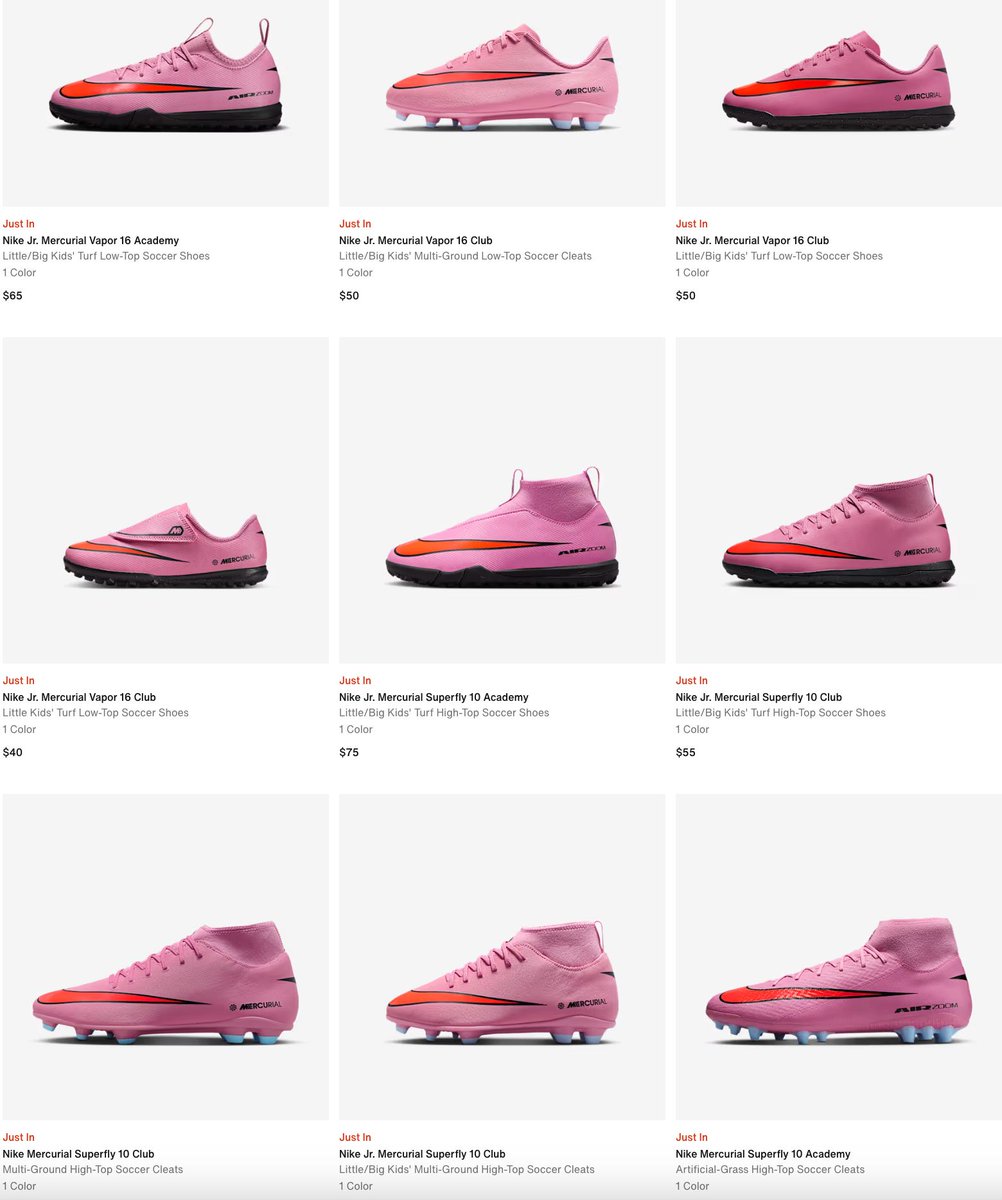Open the velcro-strap Little Kids' Vapor 16 Club image
The width and height of the screenshot is (1002, 1200).
click(x=165, y=500)
